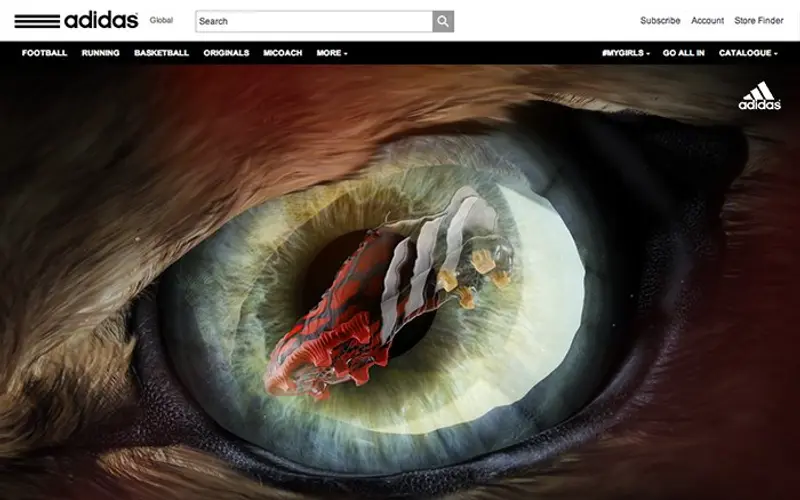Select the Originals menu item
The height and width of the screenshot is (500, 800).
point(226,53)
